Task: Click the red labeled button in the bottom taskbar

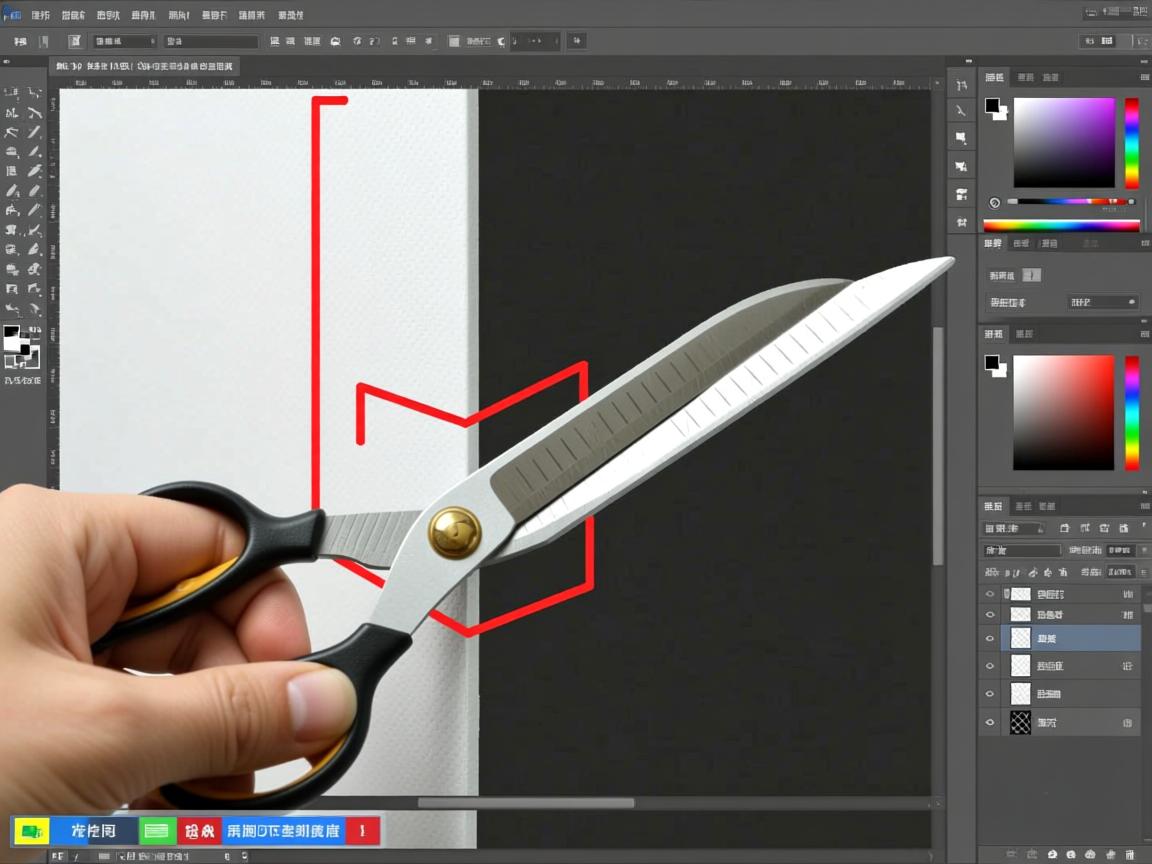Action: (x=199, y=831)
